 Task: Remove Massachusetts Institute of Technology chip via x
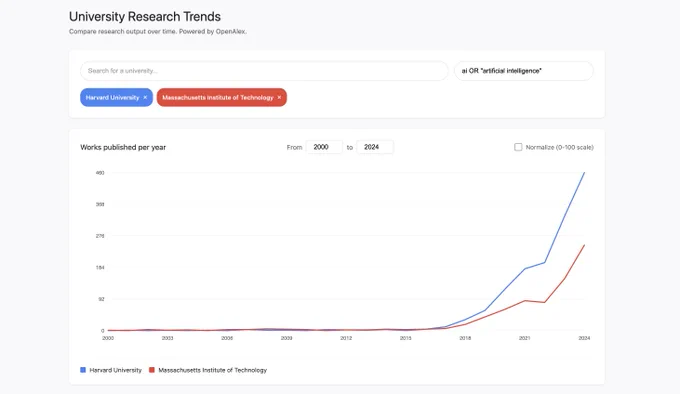(279, 98)
